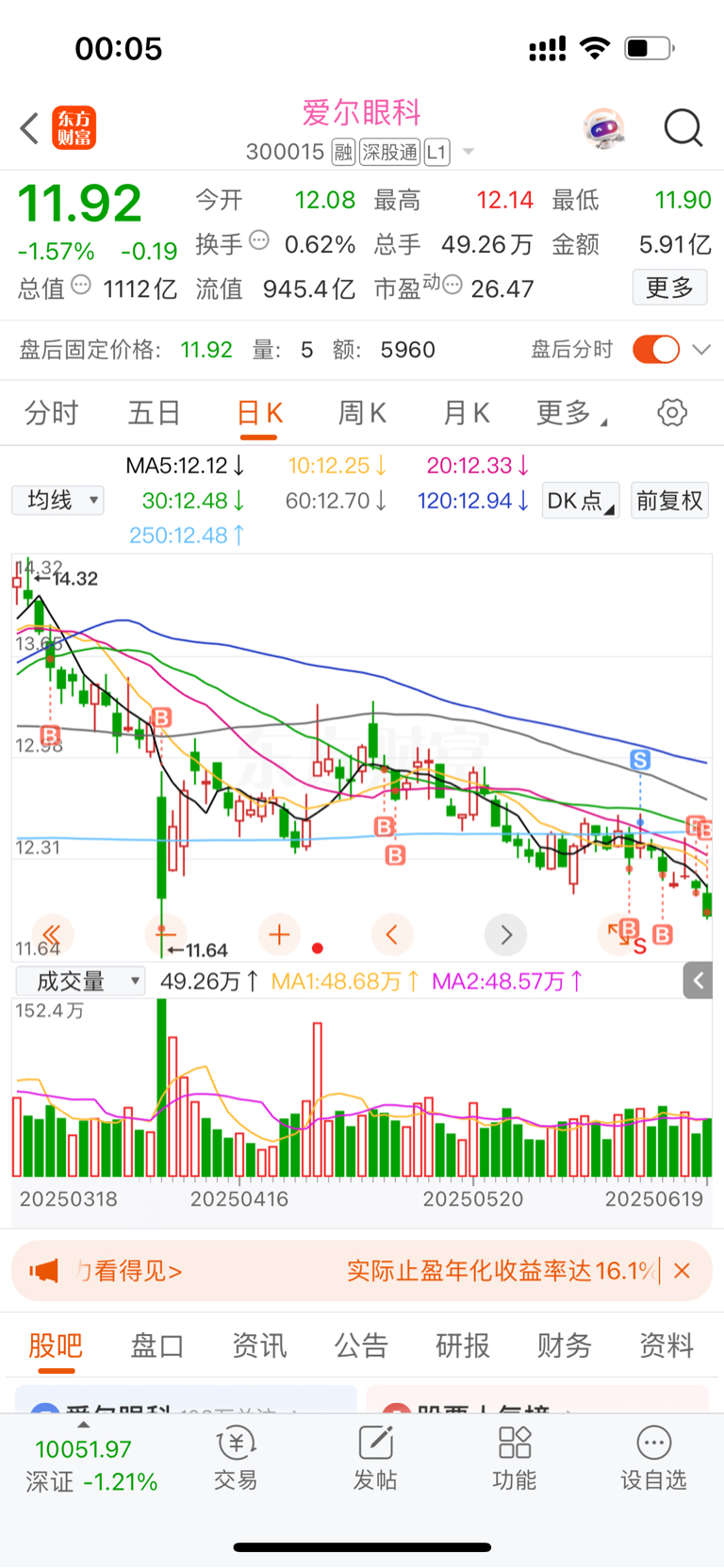Move chart right with gray arrow
The height and width of the screenshot is (1568, 724).
tap(506, 934)
